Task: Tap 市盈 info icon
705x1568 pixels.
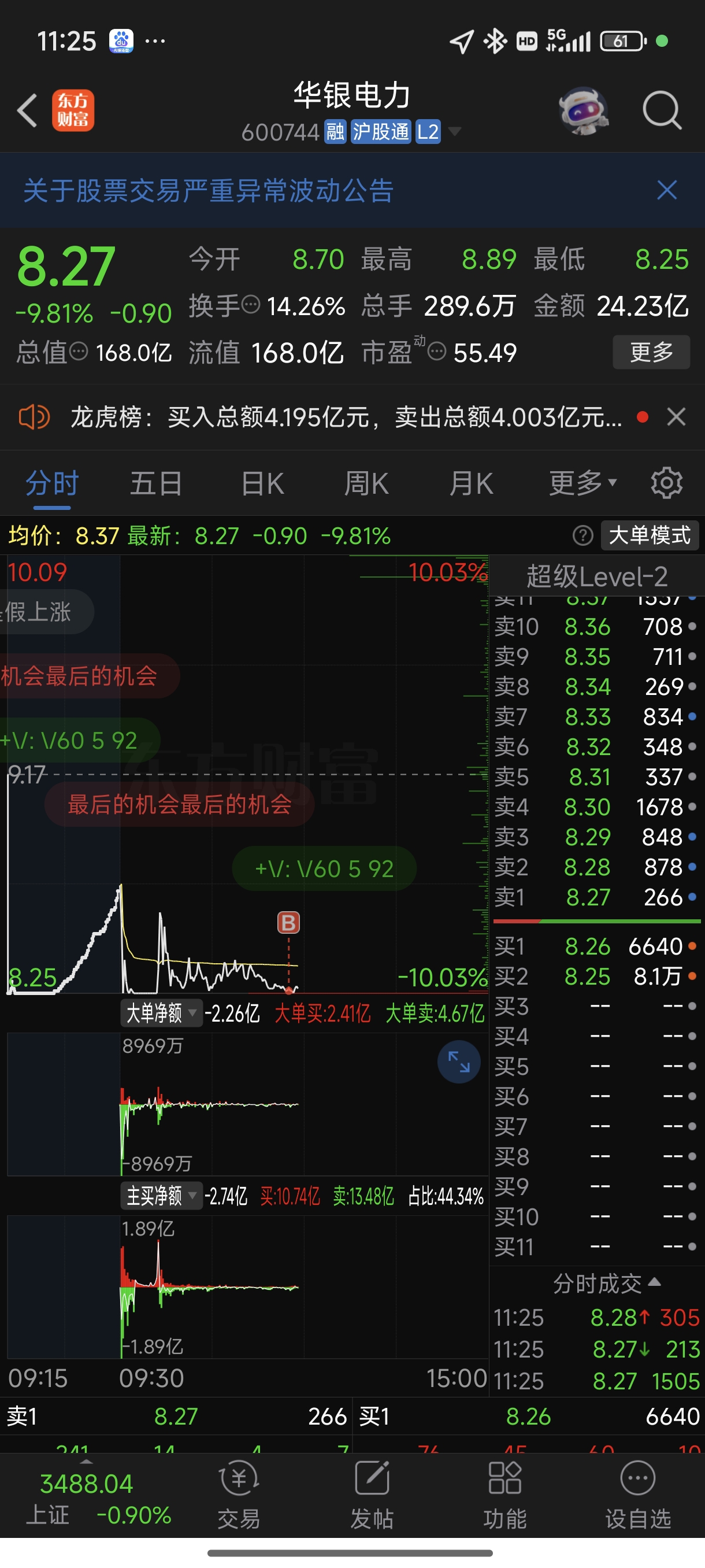Action: (437, 351)
